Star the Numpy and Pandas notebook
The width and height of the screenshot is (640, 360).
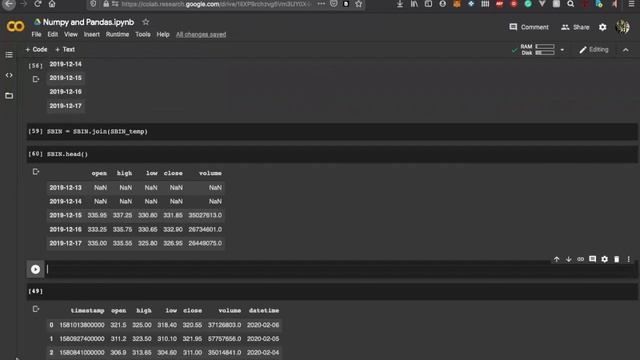[x=146, y=22]
